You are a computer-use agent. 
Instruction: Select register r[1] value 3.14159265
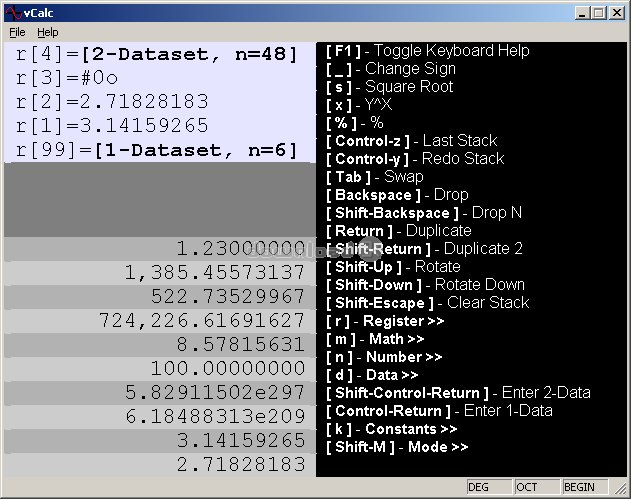(112, 126)
